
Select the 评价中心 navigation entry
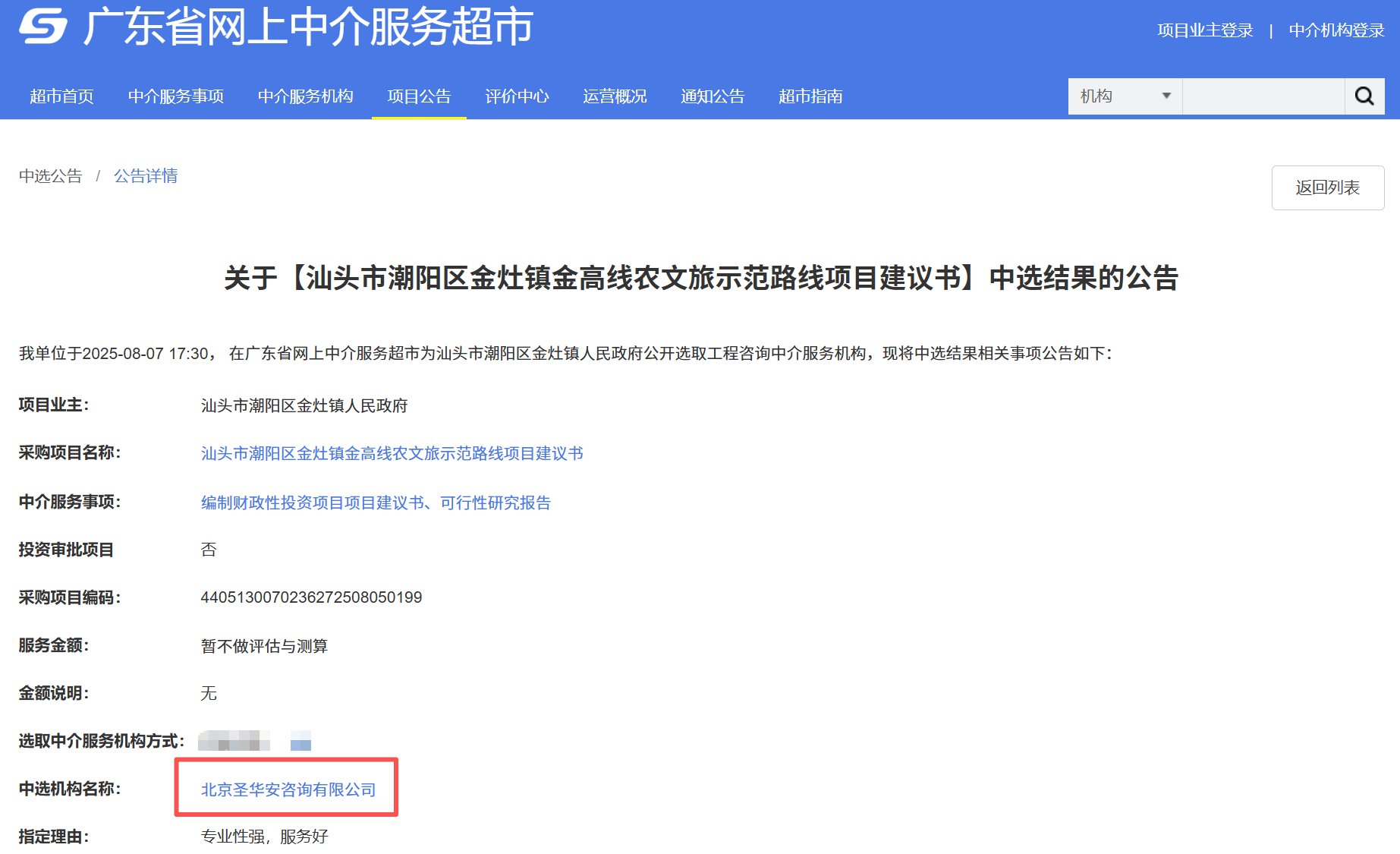point(517,96)
